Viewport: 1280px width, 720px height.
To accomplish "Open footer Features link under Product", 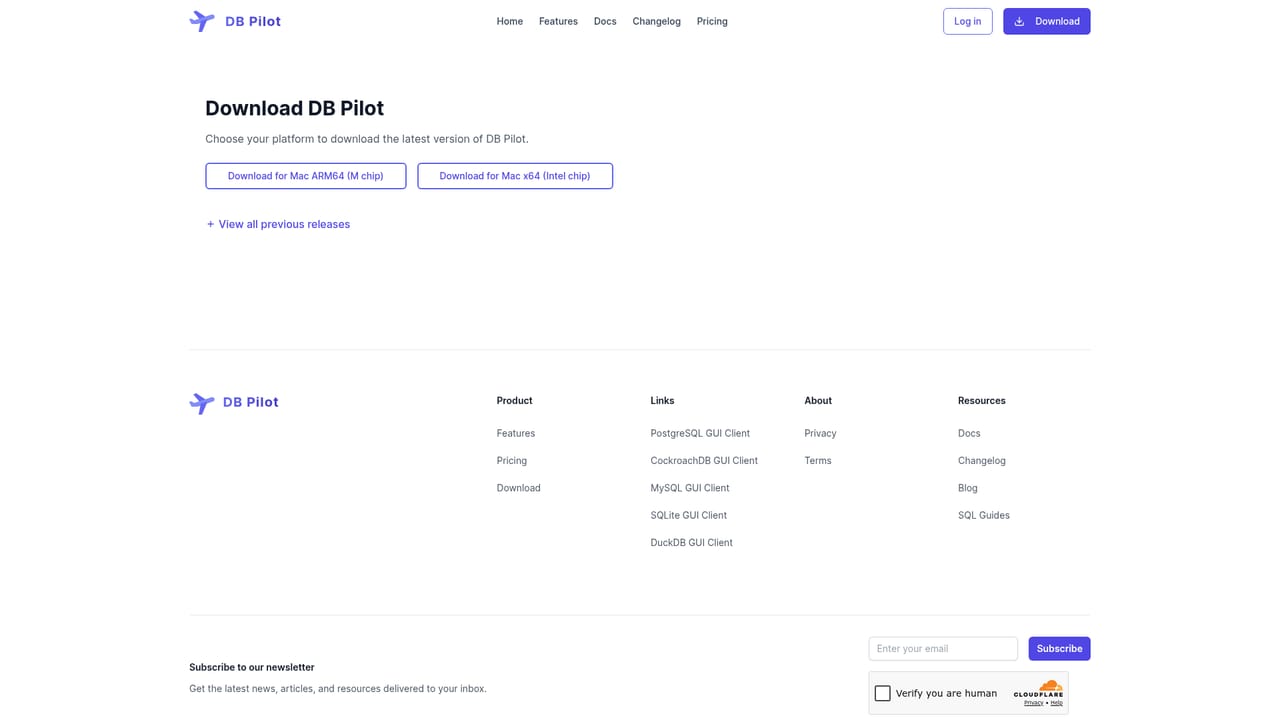I will 516,433.
